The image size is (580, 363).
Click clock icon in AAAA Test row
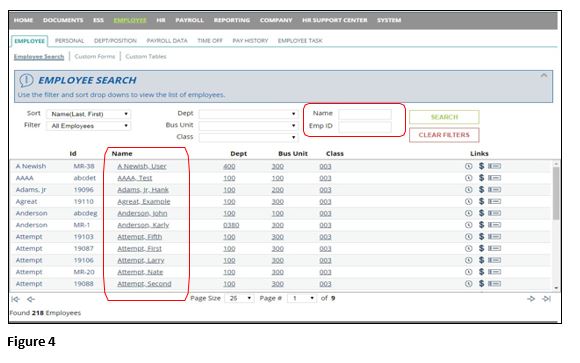[468, 178]
